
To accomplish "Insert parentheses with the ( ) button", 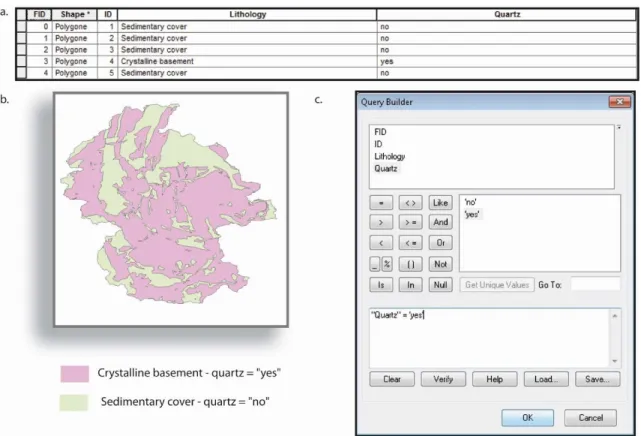I will [410, 264].
